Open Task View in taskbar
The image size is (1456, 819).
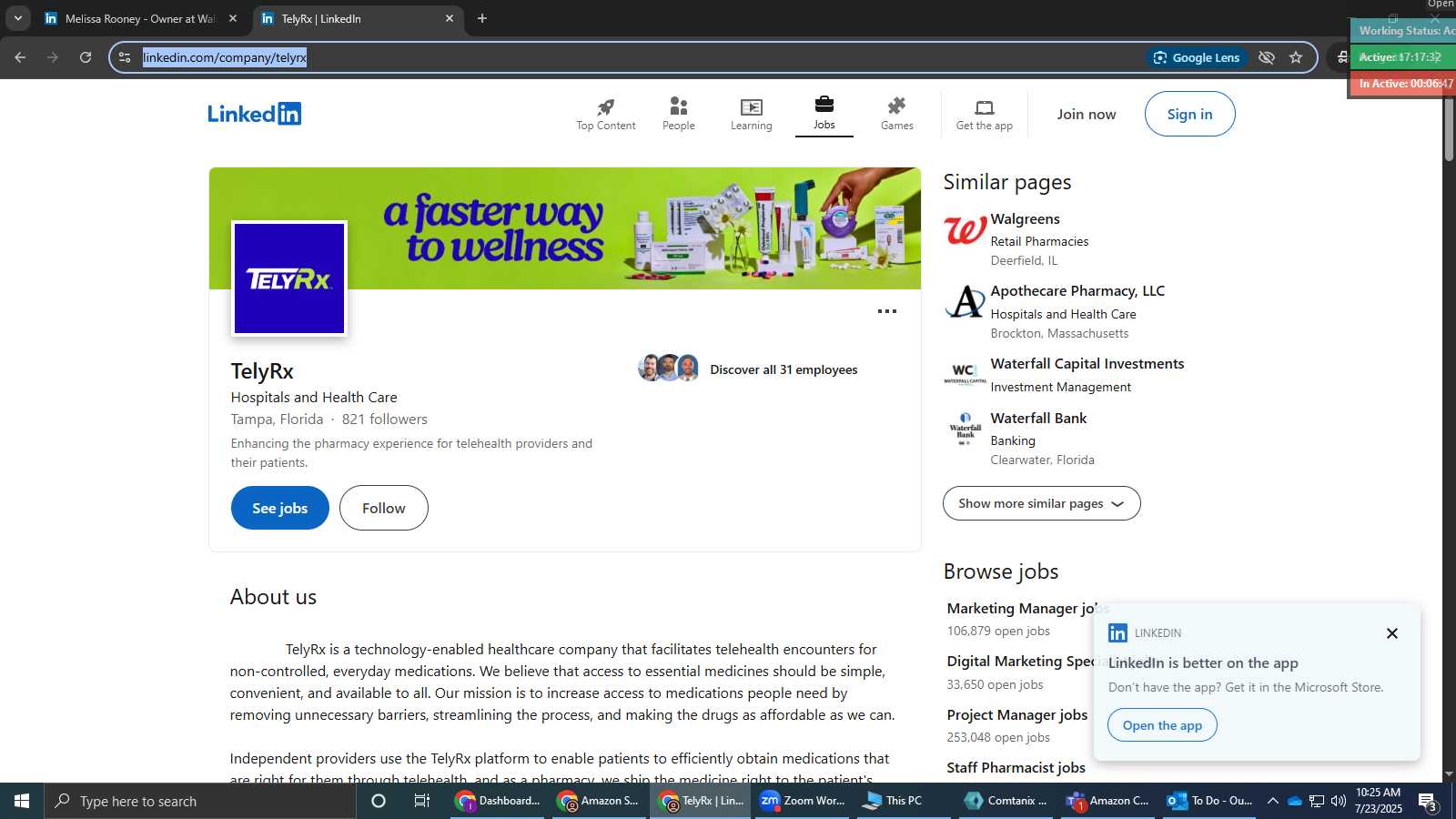pyautogui.click(x=421, y=801)
